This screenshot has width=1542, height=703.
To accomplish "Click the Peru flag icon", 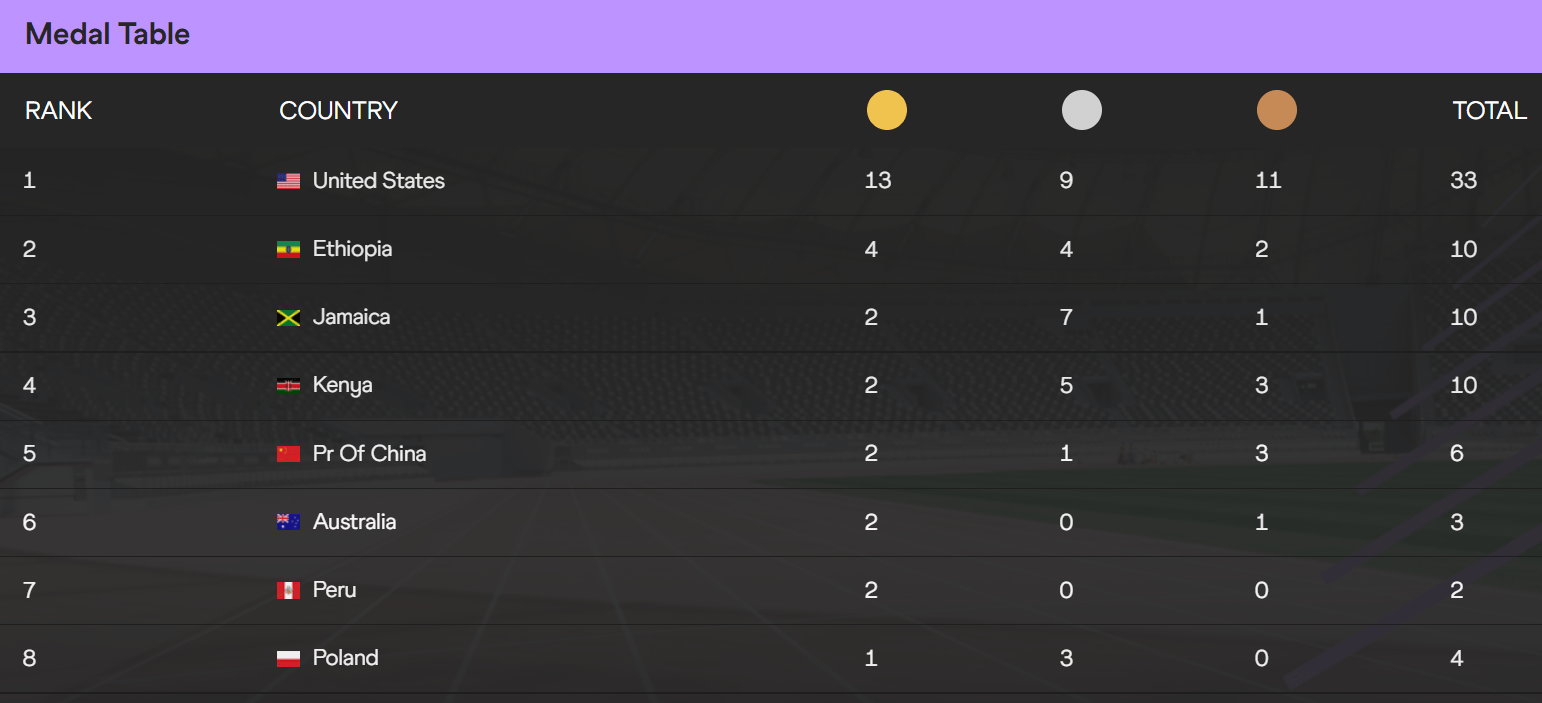I will (x=288, y=590).
